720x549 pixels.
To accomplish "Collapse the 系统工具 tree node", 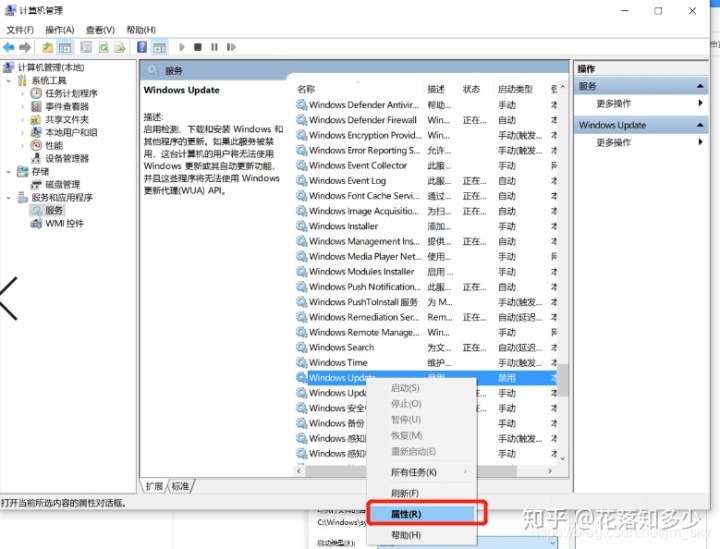I will [x=8, y=81].
